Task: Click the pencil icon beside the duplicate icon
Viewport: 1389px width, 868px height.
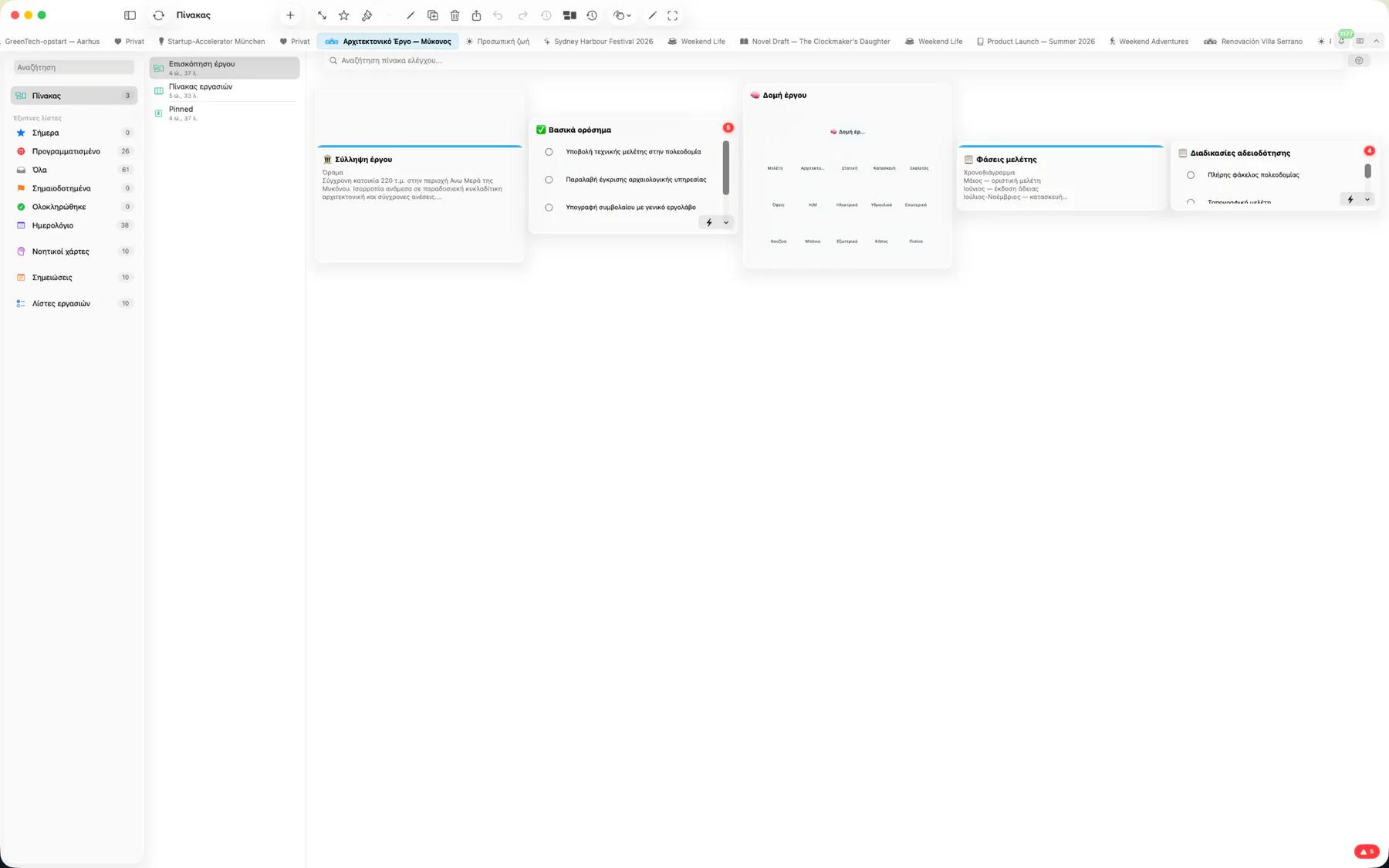Action: click(411, 15)
